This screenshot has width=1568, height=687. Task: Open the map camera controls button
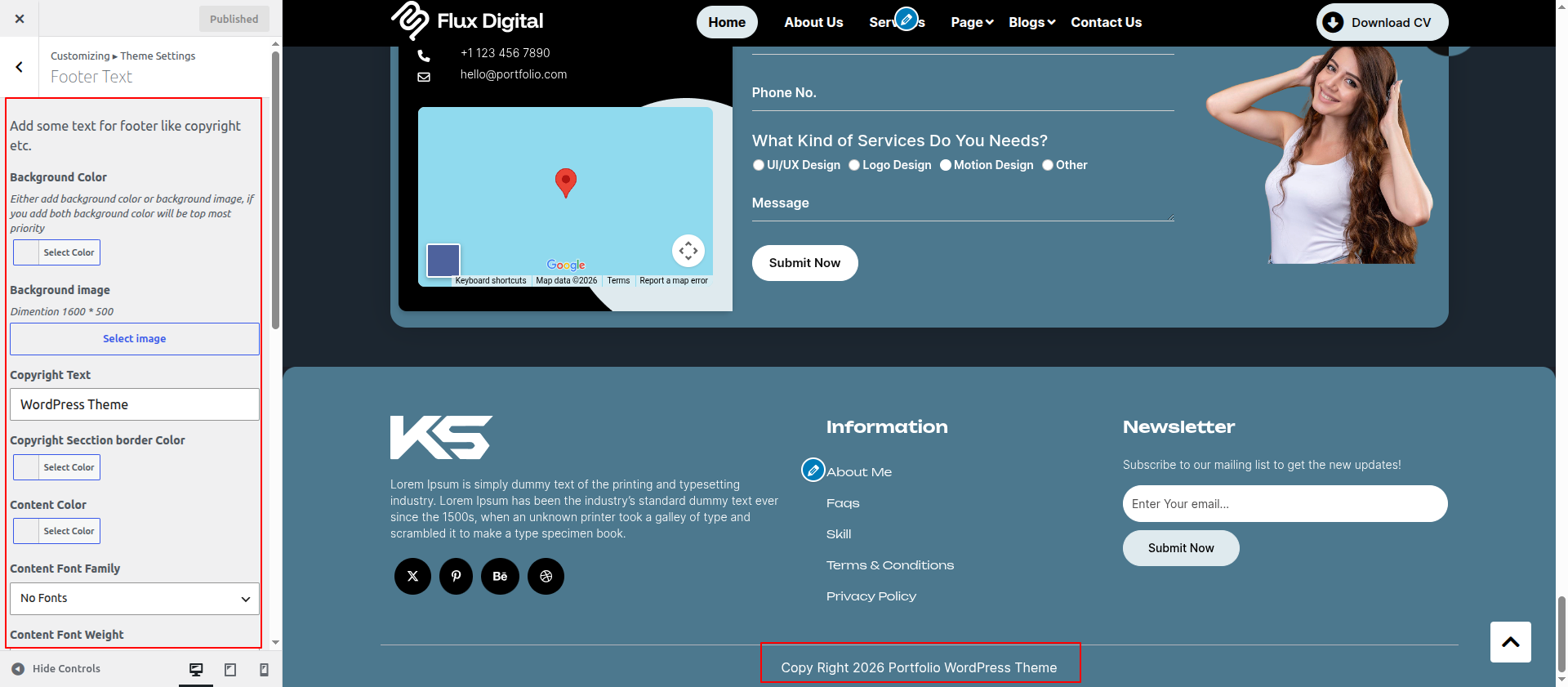(688, 251)
